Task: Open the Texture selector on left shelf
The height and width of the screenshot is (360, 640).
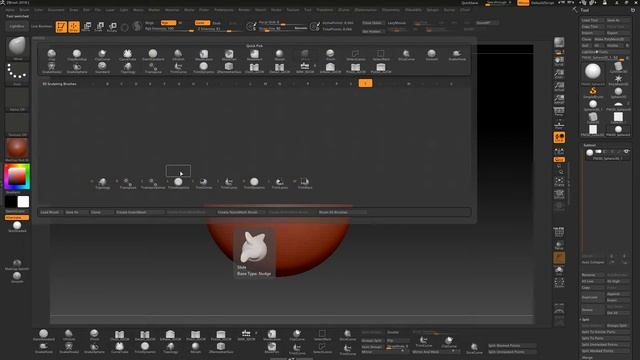Action: (17, 124)
